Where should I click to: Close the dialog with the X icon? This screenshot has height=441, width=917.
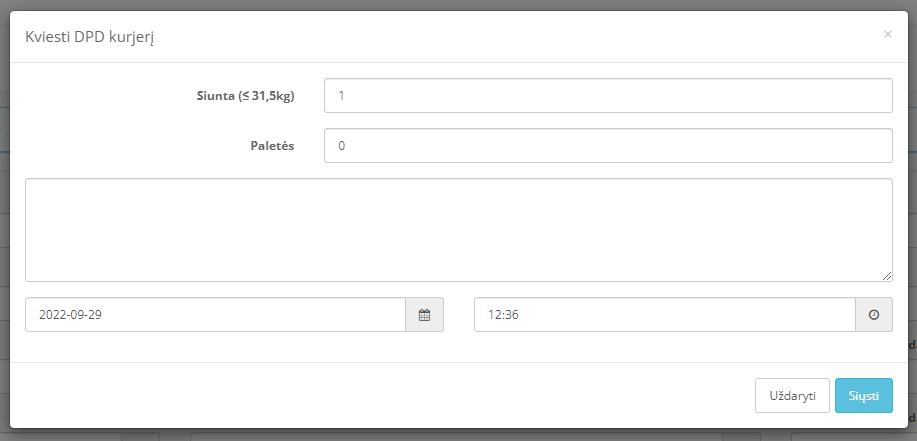click(x=888, y=34)
